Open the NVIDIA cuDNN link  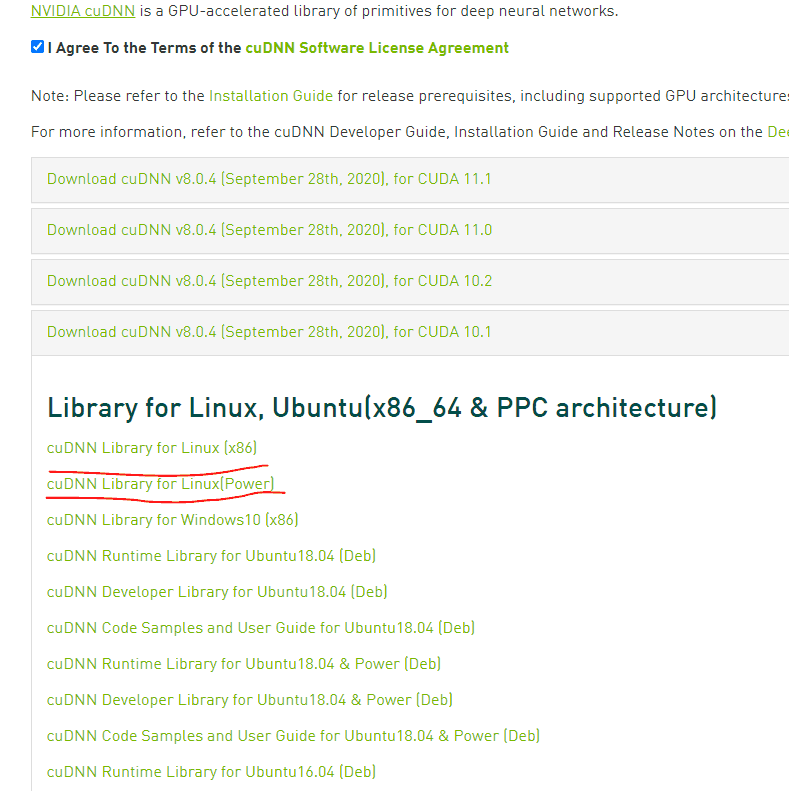coord(83,11)
